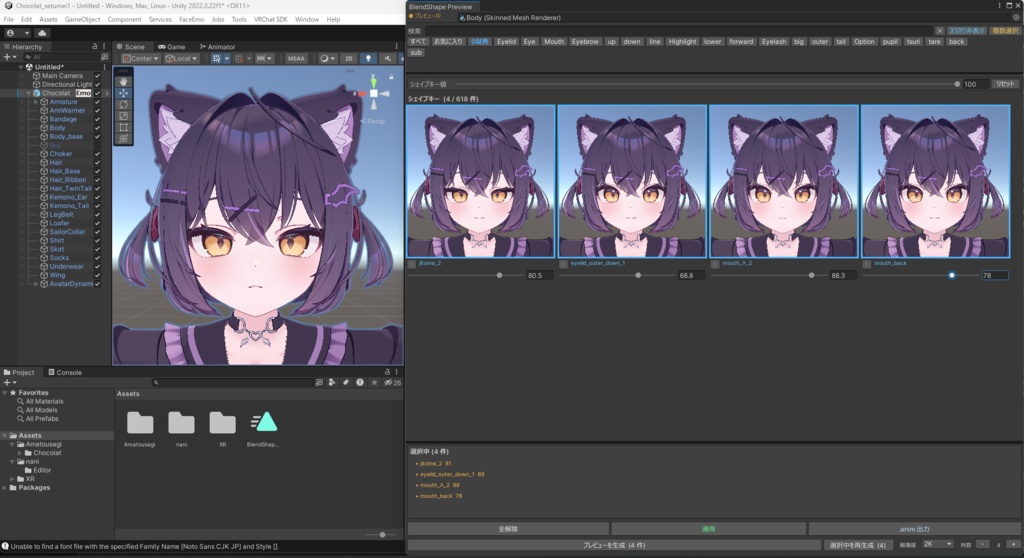1024x558 pixels.
Task: Filter blendshapes by Eyebrow tag
Action: [585, 42]
